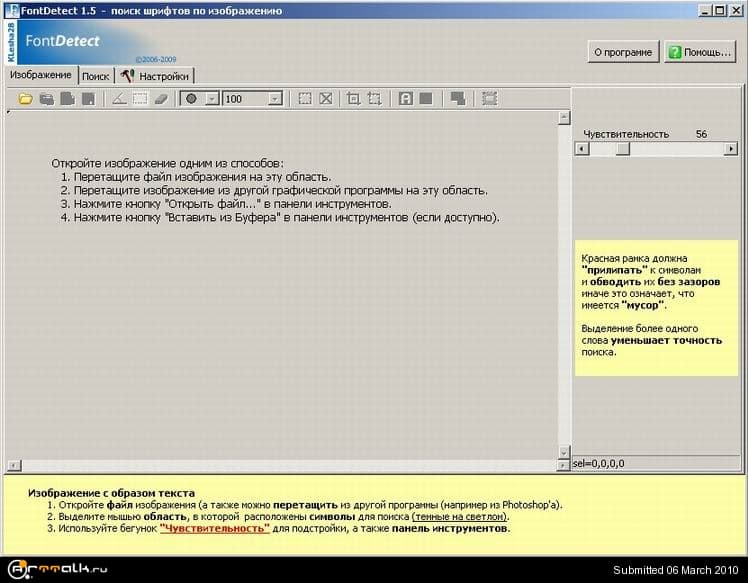Click the filmstrip frame icon in the toolbar
Viewport: 748px width, 583px height.
point(489,99)
